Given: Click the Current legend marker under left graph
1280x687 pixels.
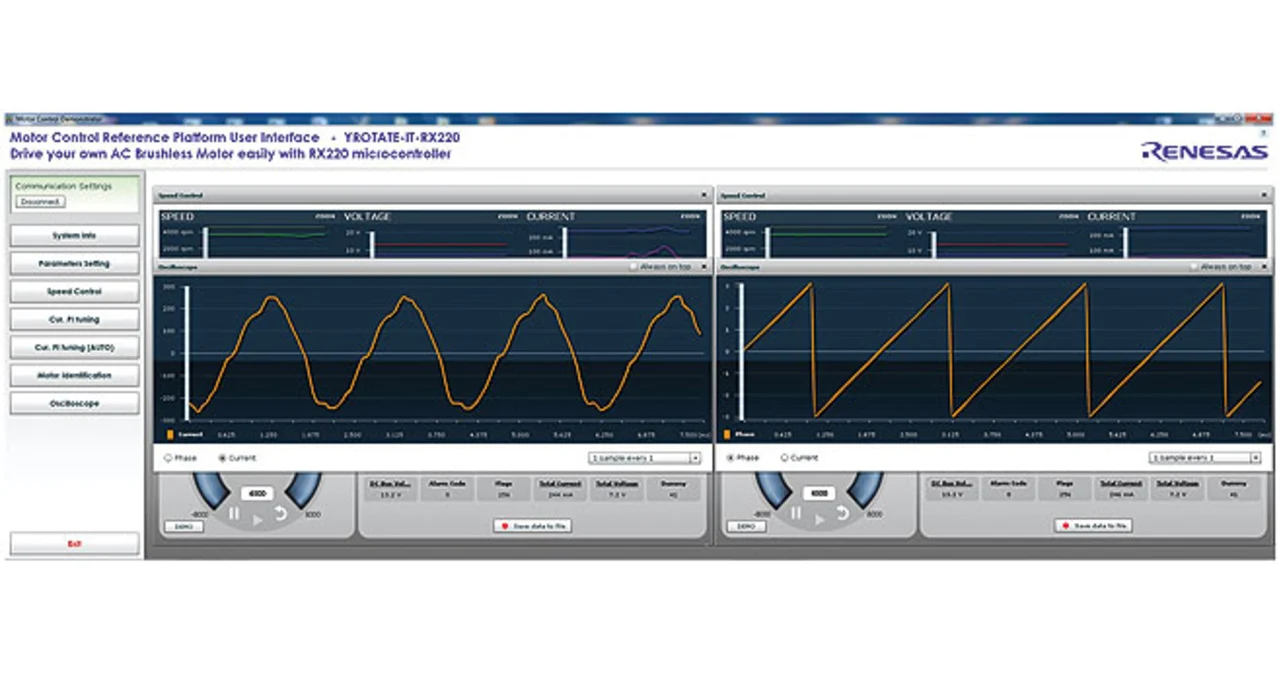Looking at the screenshot, I should coord(170,435).
